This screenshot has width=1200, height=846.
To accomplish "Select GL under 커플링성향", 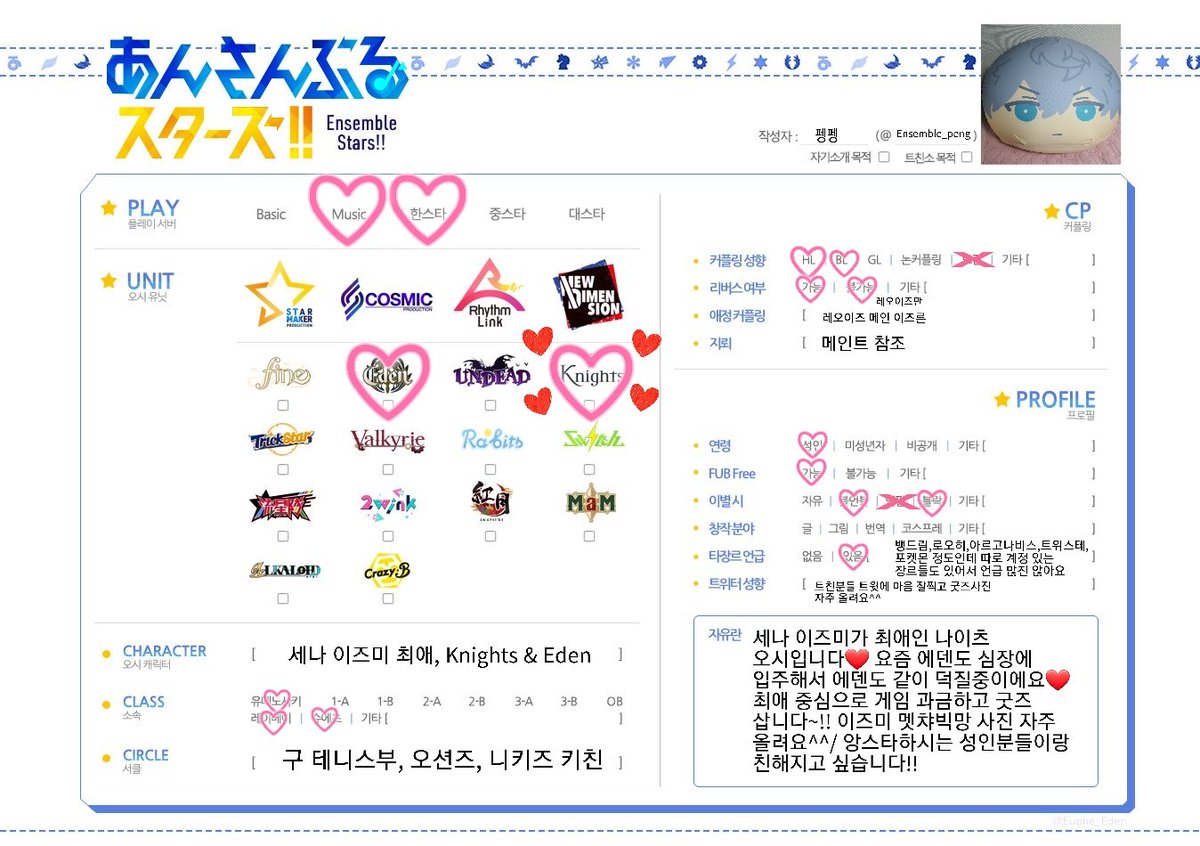I will (875, 260).
